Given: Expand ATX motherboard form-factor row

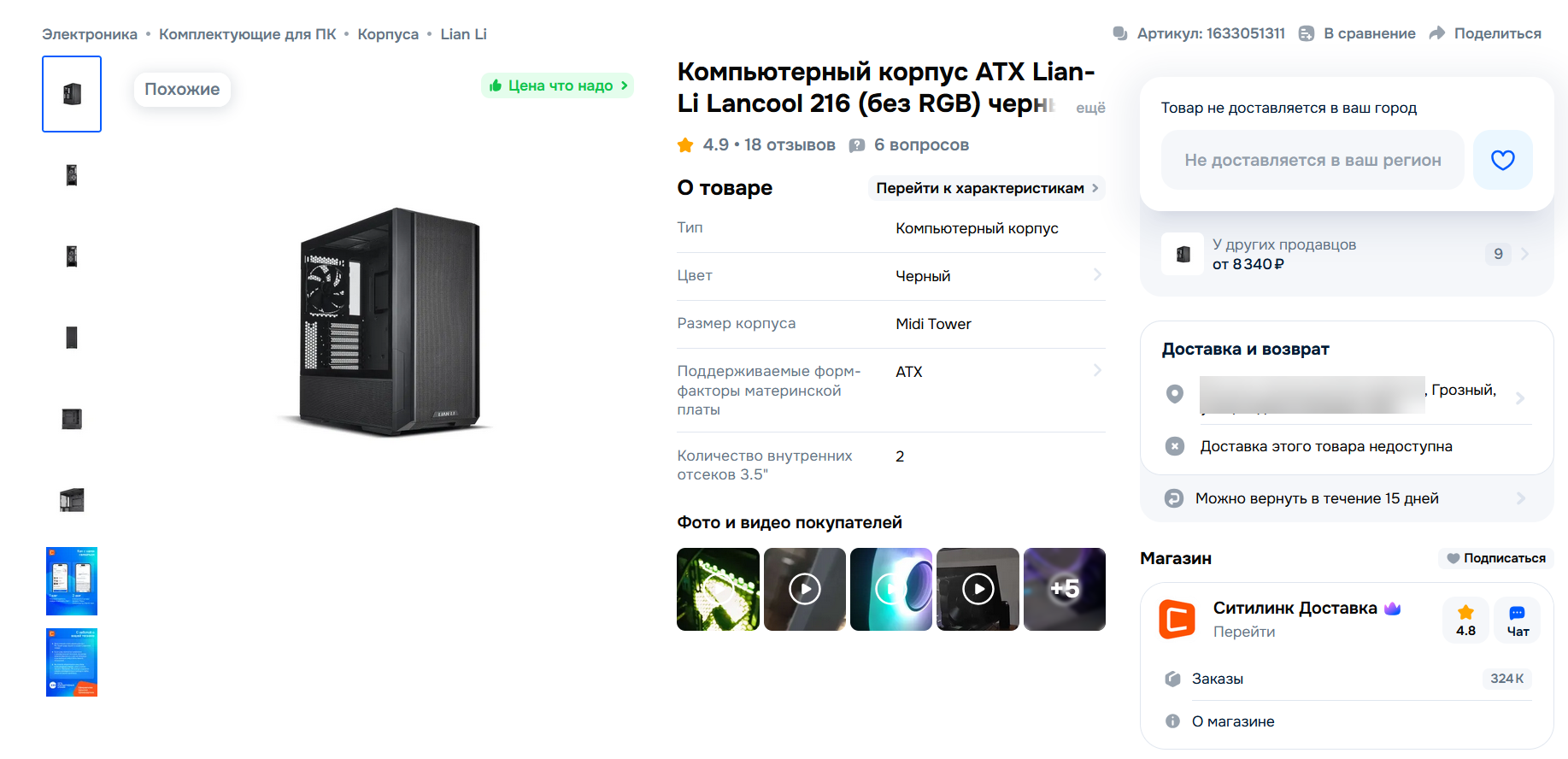Looking at the screenshot, I should [x=1096, y=371].
